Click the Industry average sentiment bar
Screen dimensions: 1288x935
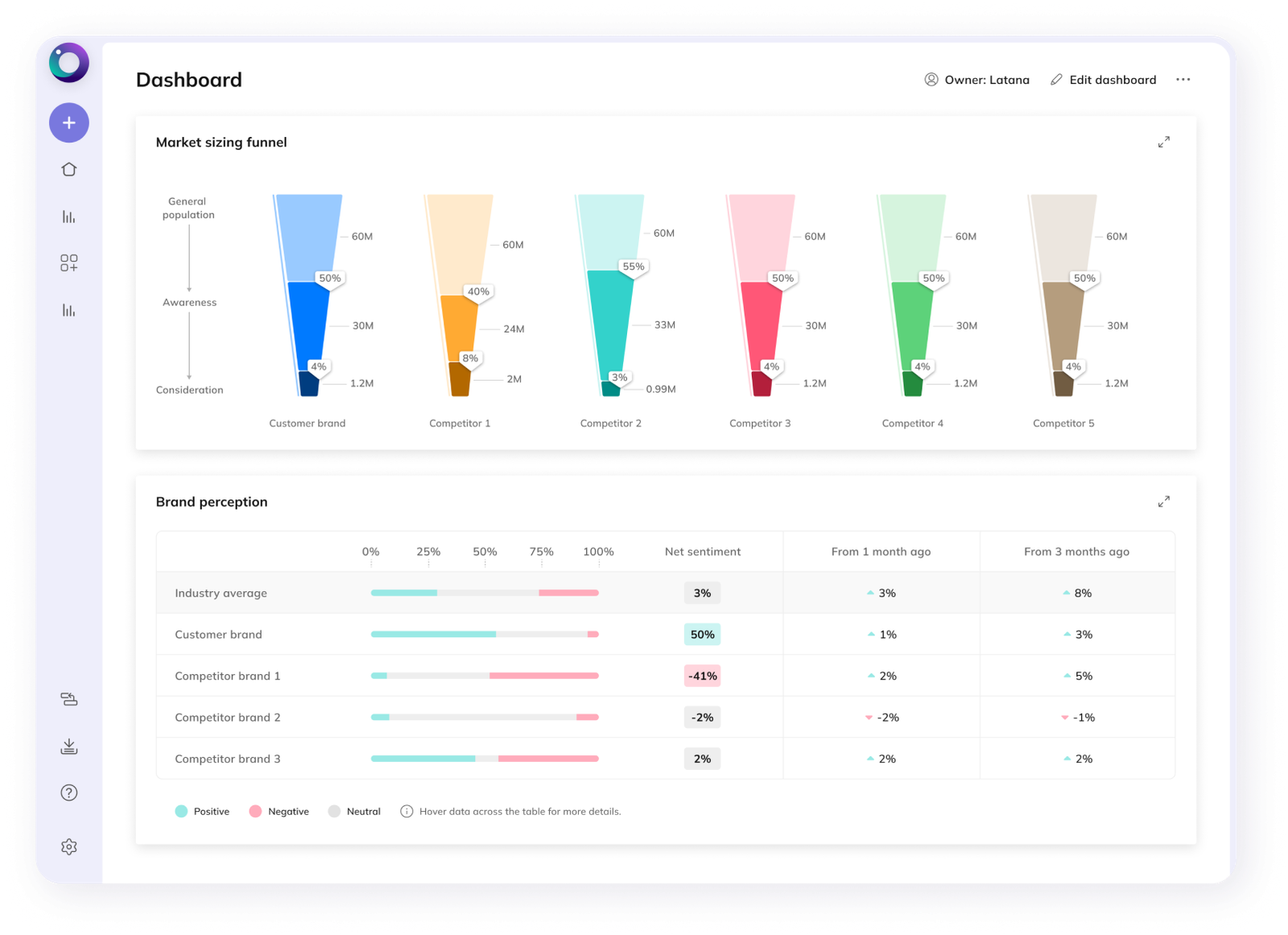484,593
